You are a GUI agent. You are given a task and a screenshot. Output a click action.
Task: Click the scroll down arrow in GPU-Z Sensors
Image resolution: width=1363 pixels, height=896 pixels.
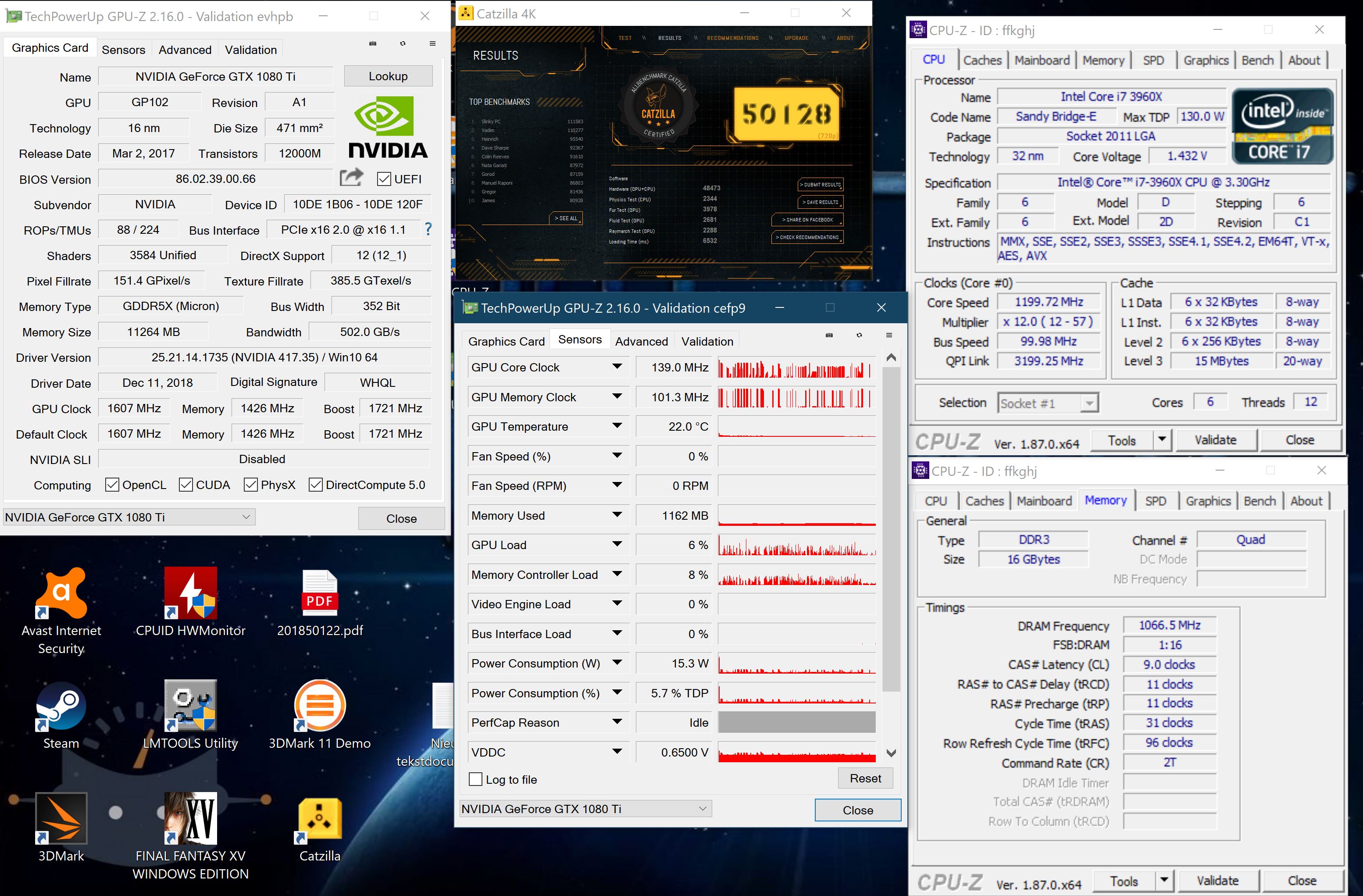point(891,753)
